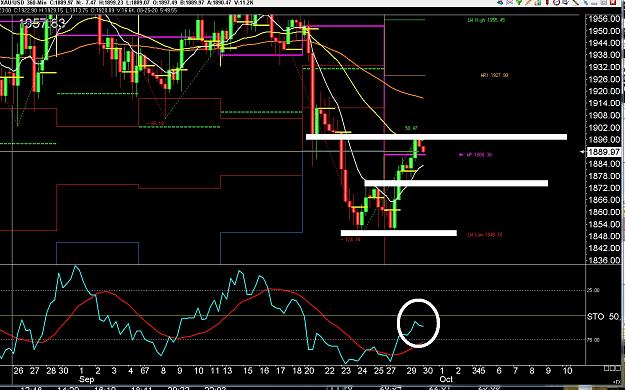Click the U4 High level label
Image resolution: width=625 pixels, height=390 pixels.
tap(486, 20)
